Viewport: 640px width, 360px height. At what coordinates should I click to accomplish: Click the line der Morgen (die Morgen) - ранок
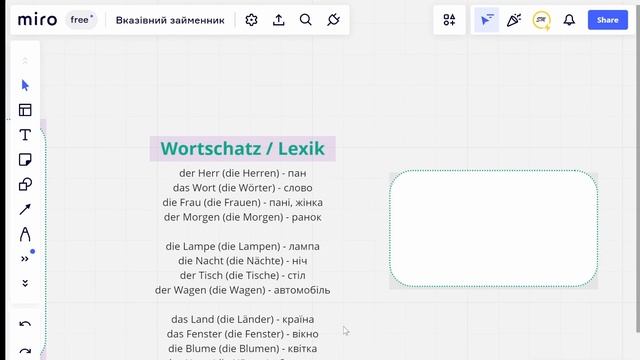click(x=242, y=217)
